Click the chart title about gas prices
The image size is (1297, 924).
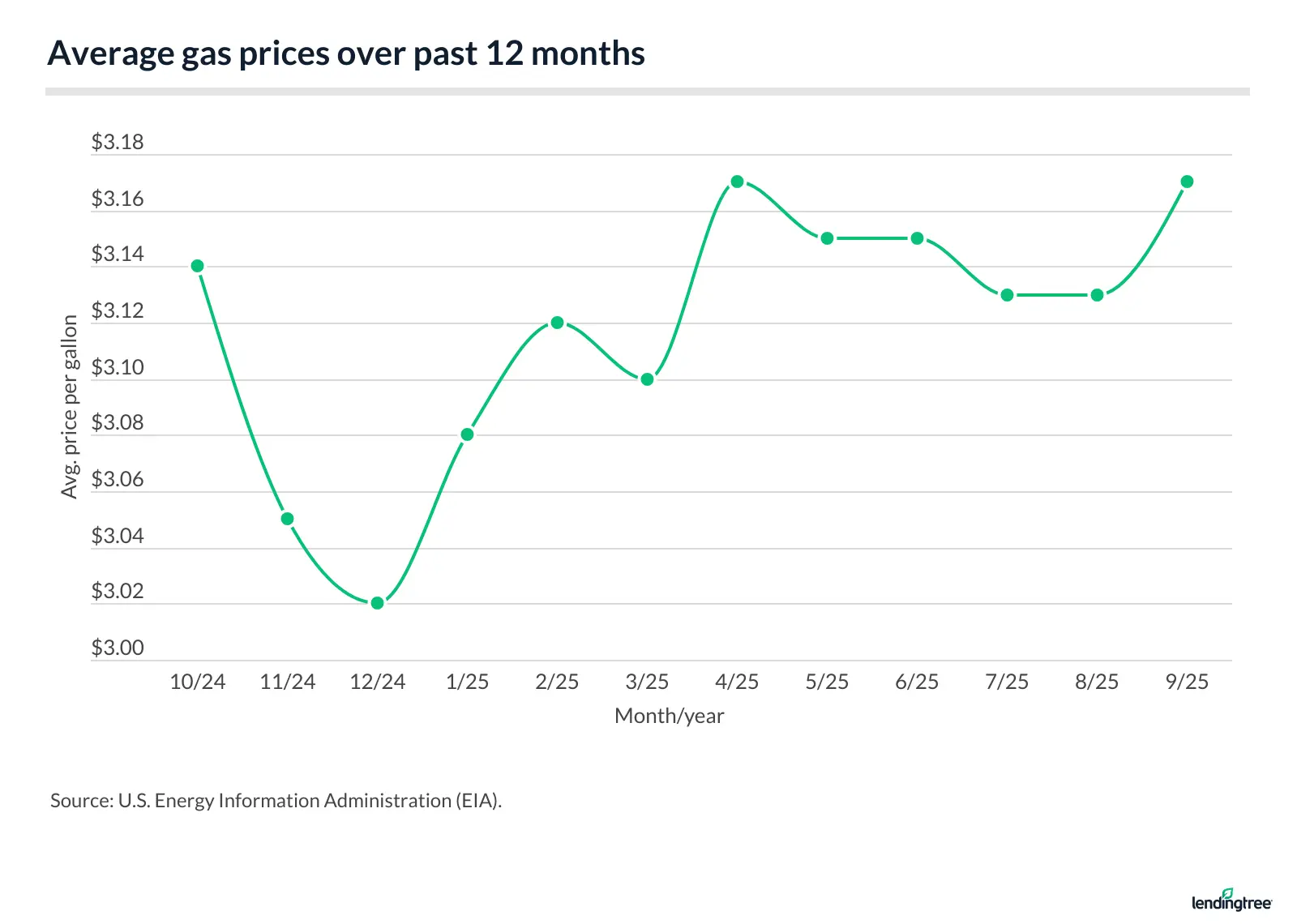(346, 53)
